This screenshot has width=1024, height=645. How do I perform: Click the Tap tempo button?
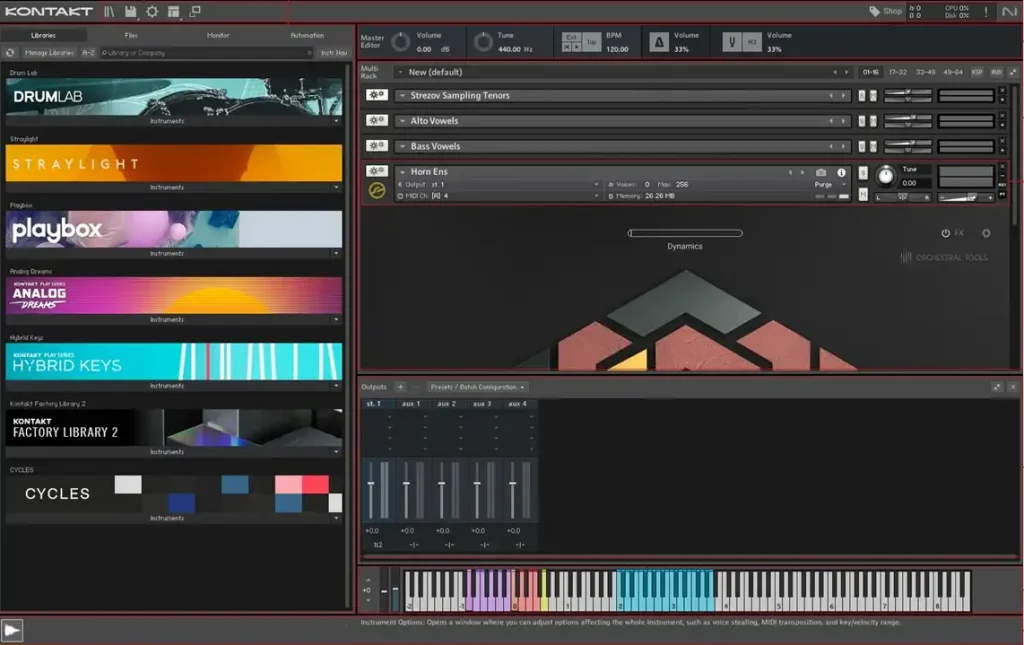pyautogui.click(x=591, y=42)
